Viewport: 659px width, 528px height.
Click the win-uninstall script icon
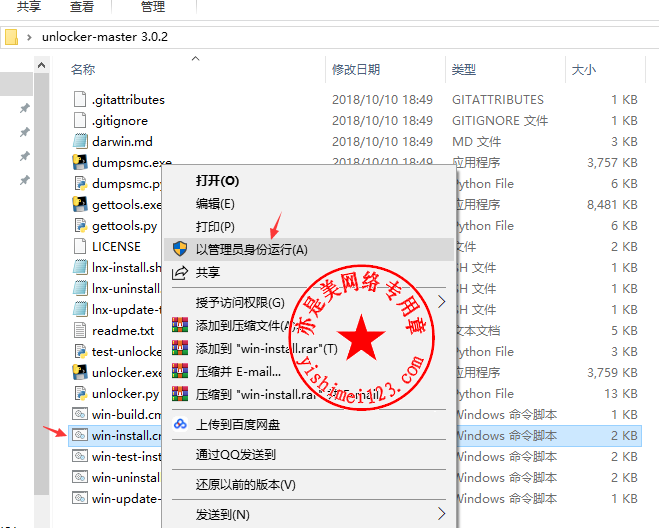80,477
